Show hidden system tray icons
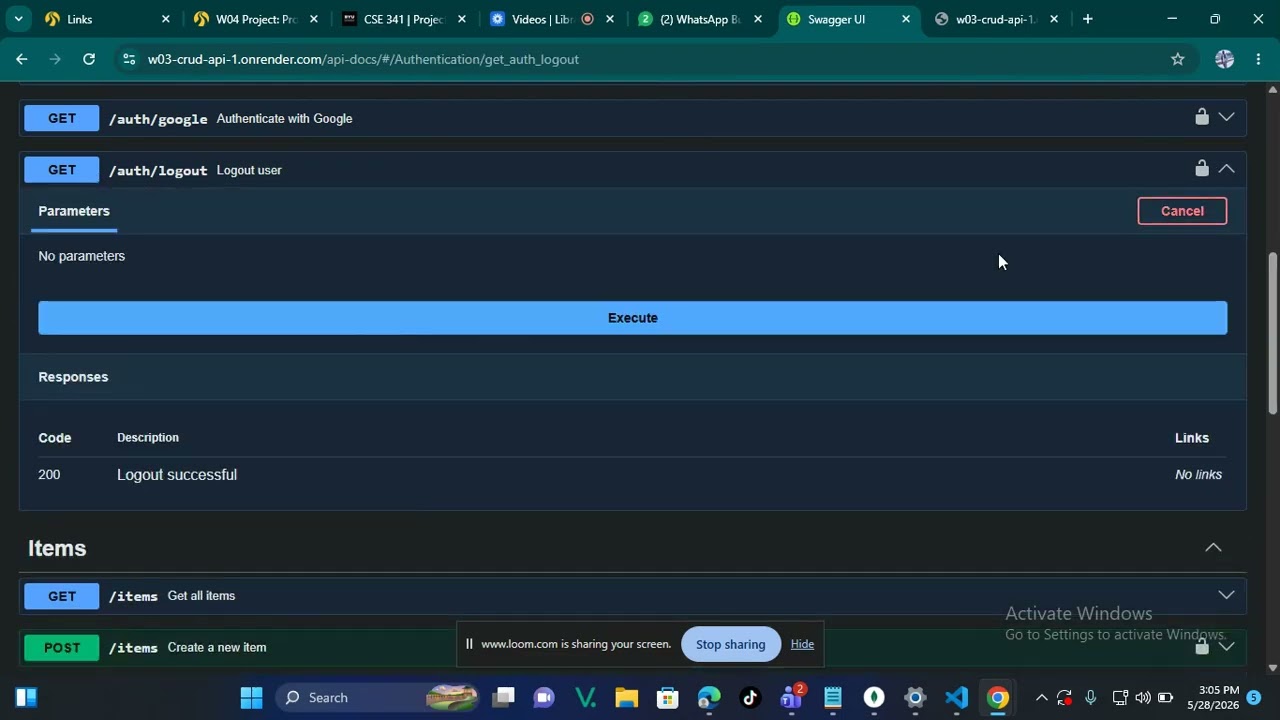This screenshot has width=1280, height=720. pyautogui.click(x=1041, y=697)
